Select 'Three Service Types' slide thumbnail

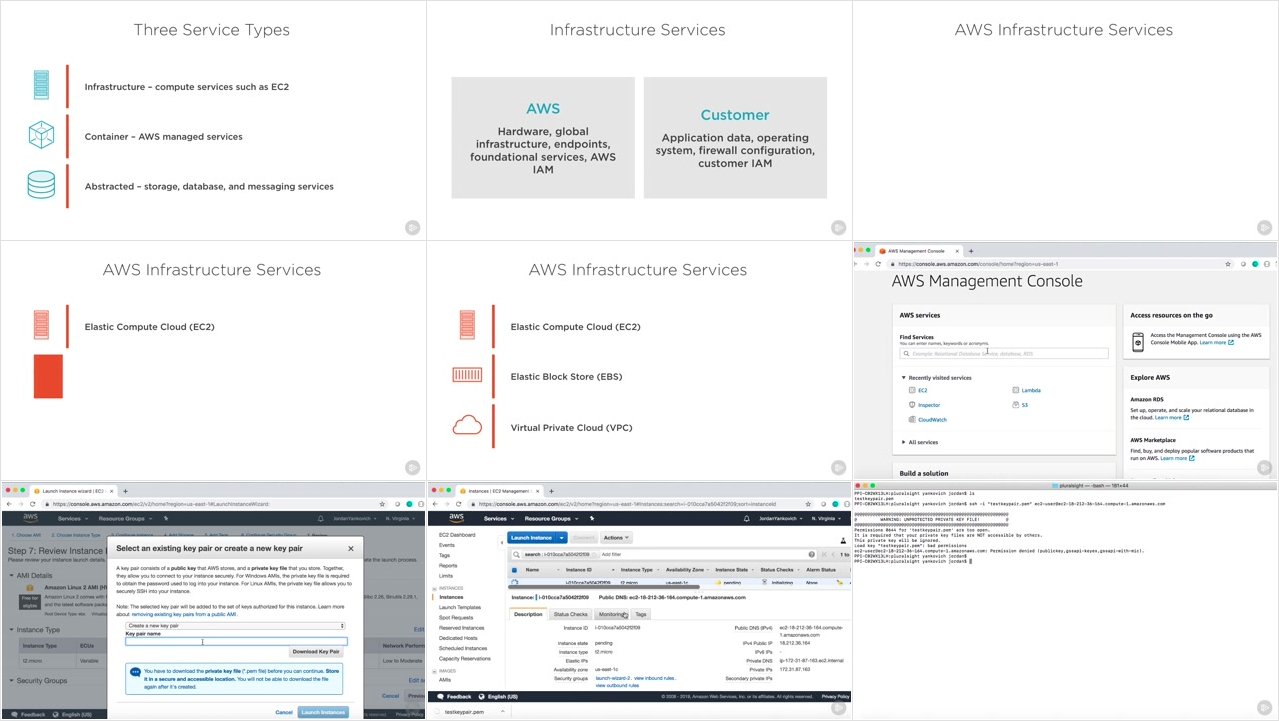click(x=213, y=120)
